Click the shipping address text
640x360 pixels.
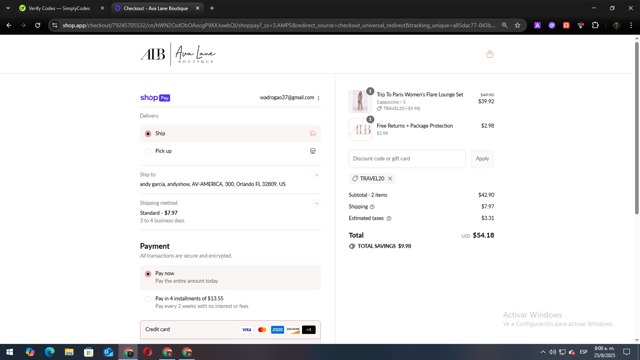(213, 184)
